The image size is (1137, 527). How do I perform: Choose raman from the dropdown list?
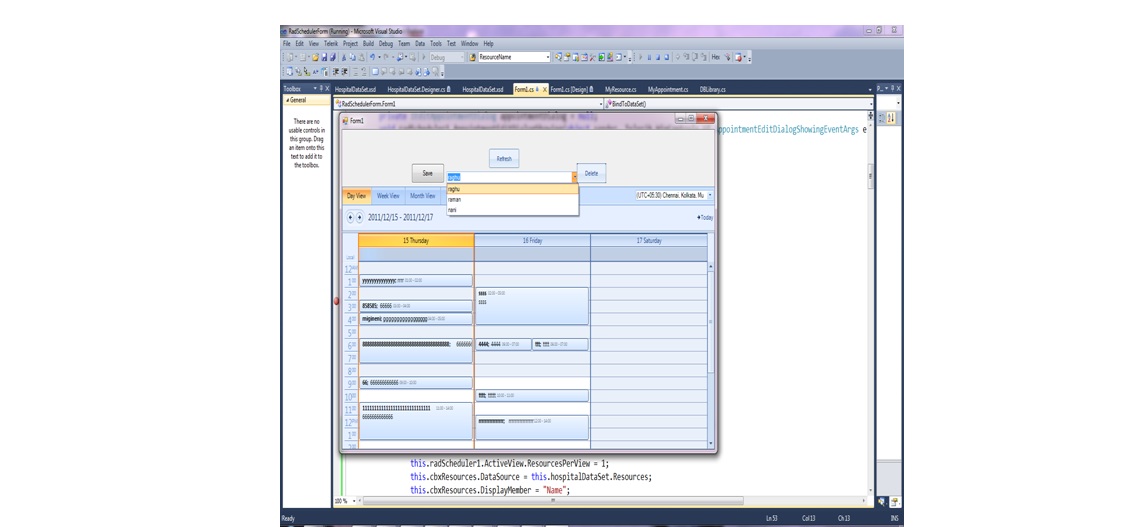coord(513,199)
